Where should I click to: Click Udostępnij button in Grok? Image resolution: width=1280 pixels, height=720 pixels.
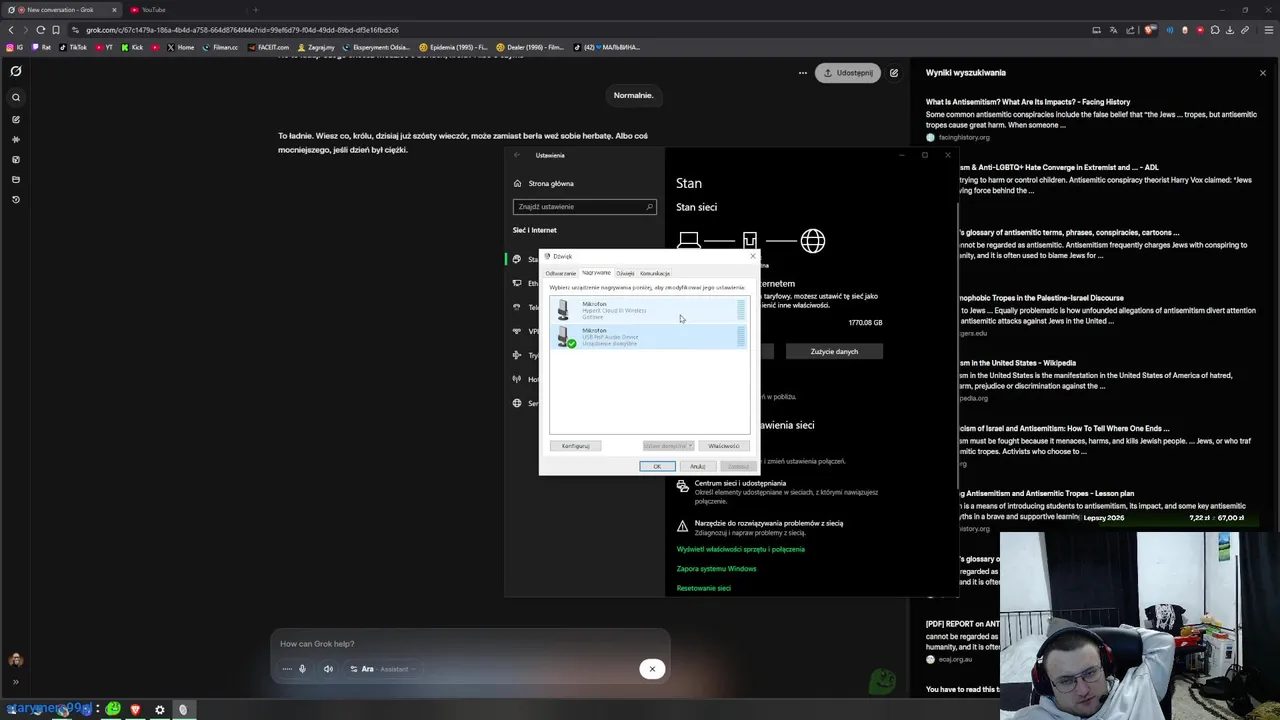[848, 73]
